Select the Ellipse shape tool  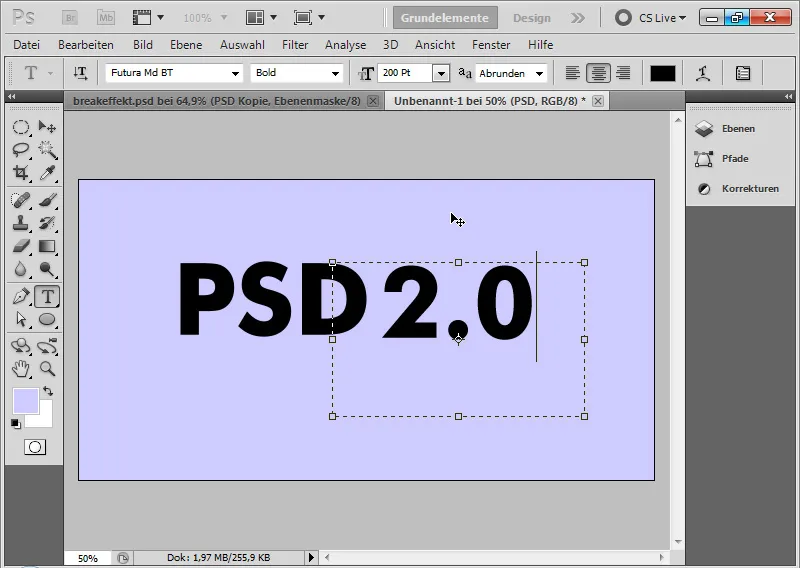47,319
